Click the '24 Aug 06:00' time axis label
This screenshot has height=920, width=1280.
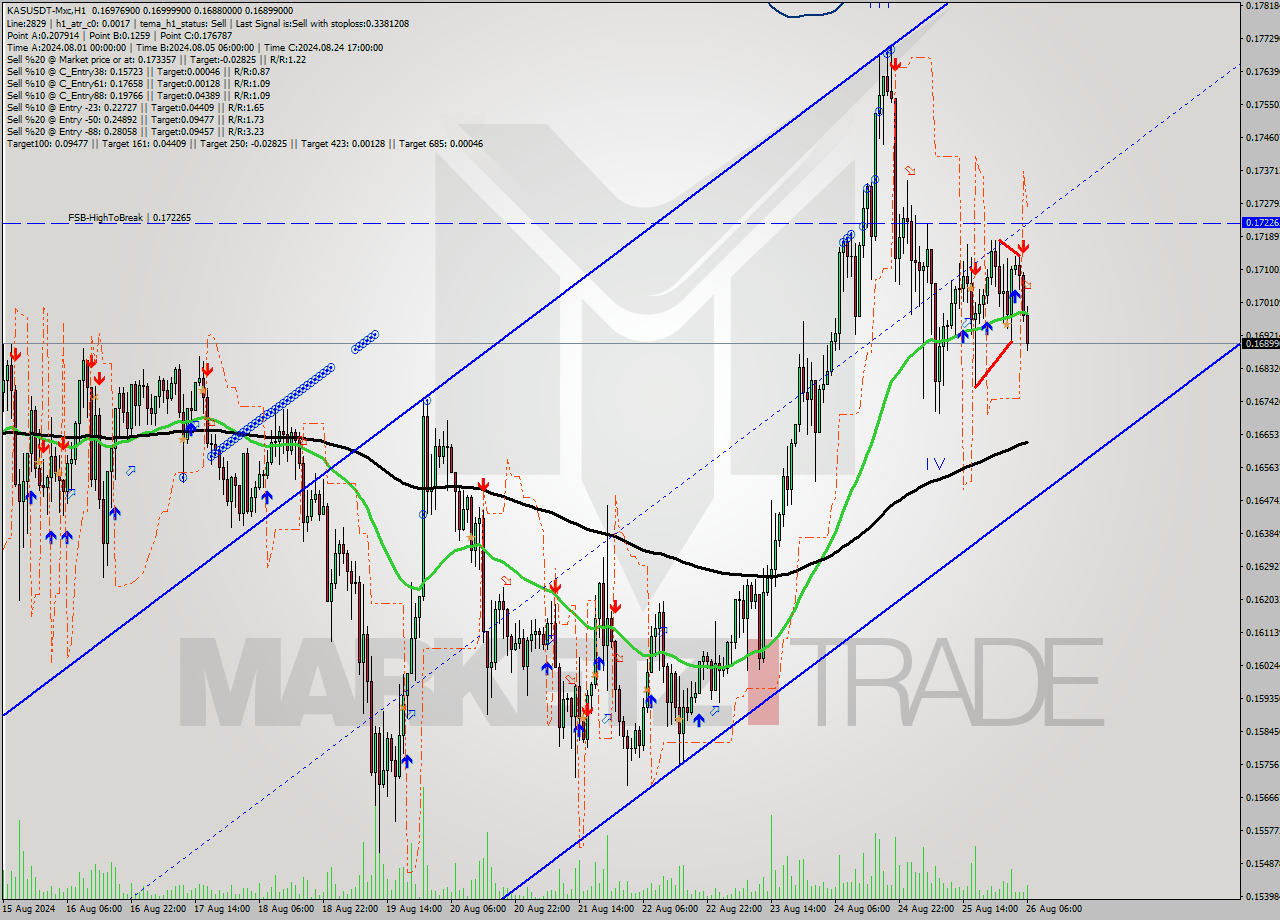click(x=860, y=909)
